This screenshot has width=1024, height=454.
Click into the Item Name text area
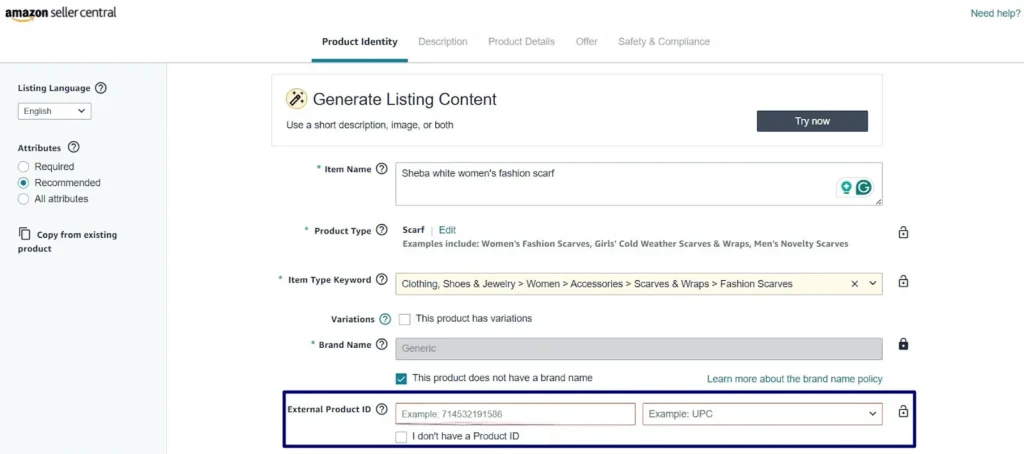[639, 184]
